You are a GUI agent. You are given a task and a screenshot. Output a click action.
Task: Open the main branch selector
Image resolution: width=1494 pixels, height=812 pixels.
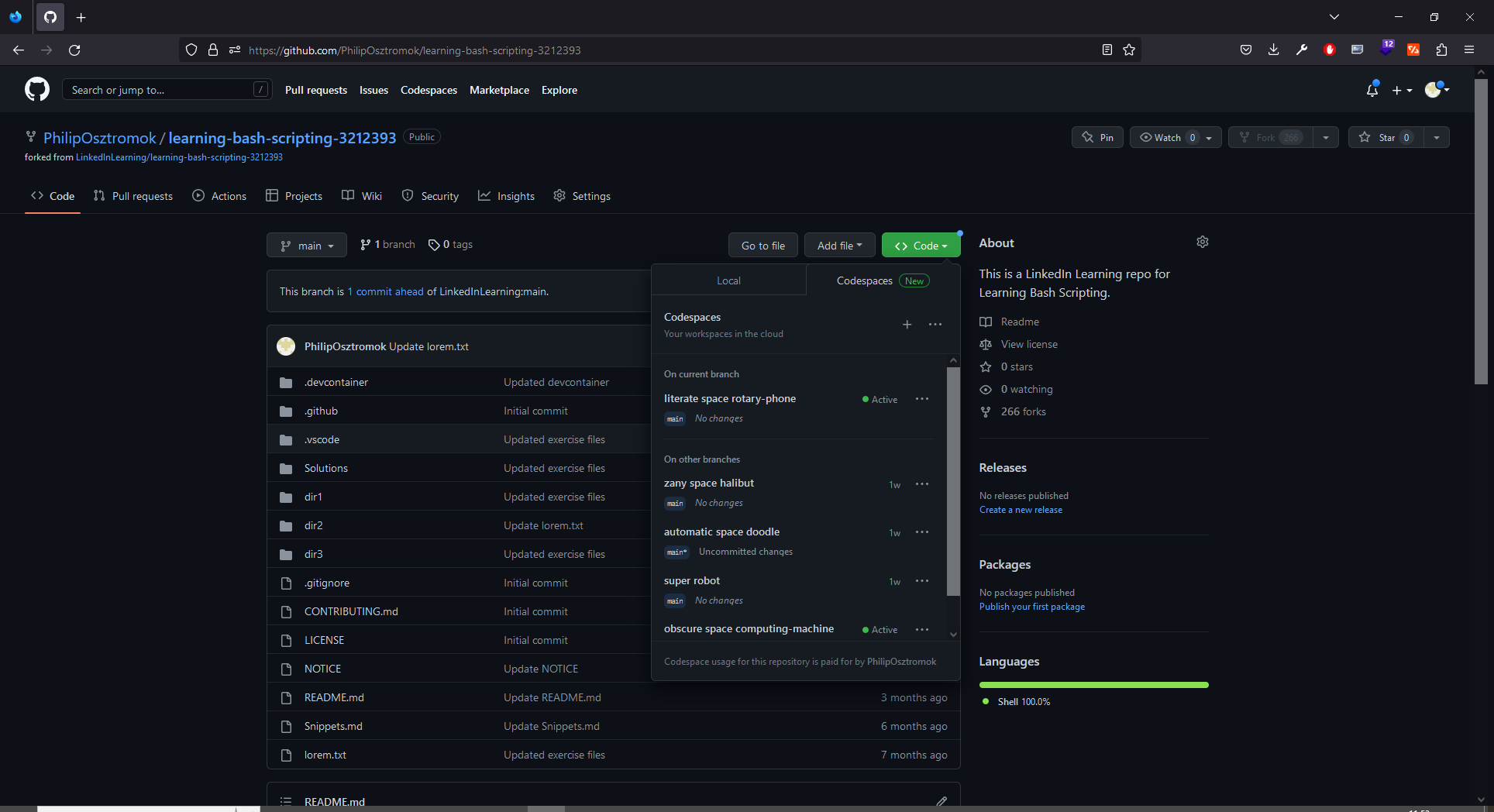[x=307, y=246]
